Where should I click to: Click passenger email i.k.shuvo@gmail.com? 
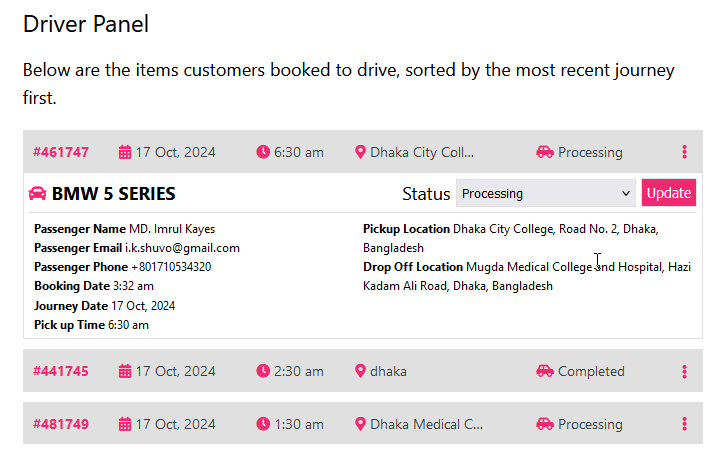[x=182, y=248]
